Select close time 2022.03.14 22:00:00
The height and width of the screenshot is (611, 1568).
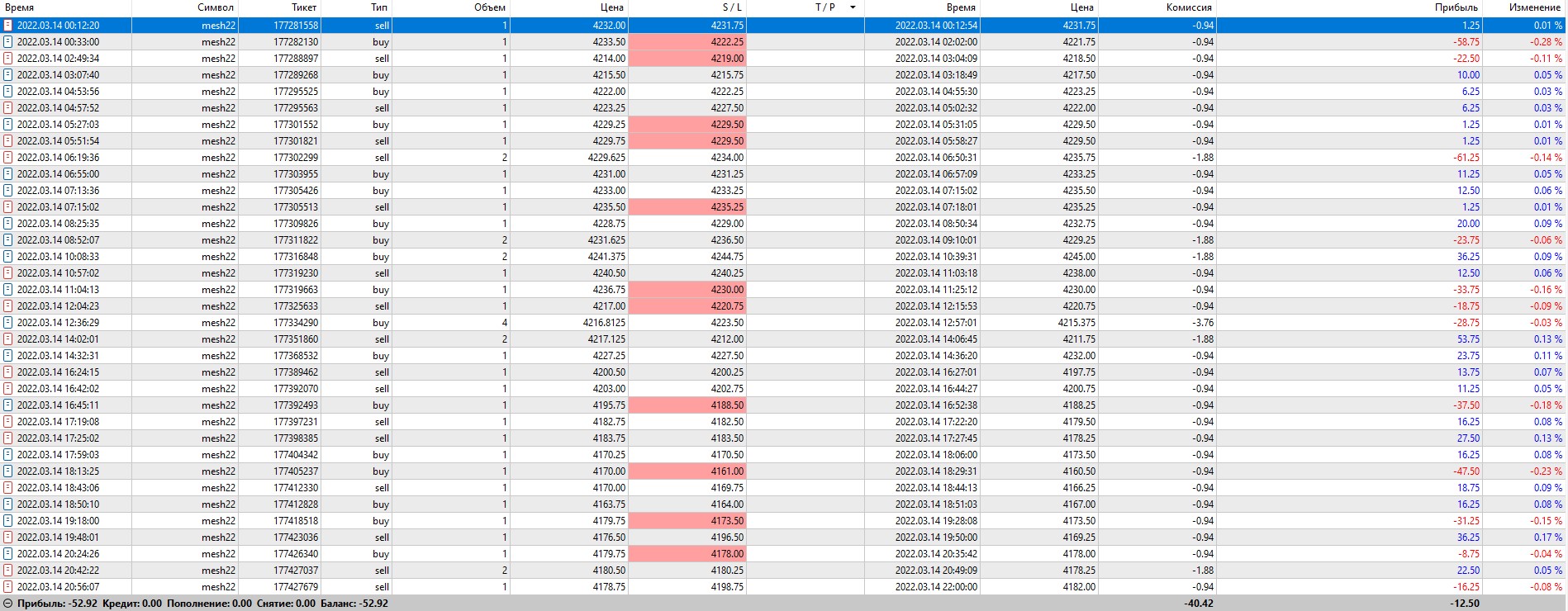[x=936, y=587]
